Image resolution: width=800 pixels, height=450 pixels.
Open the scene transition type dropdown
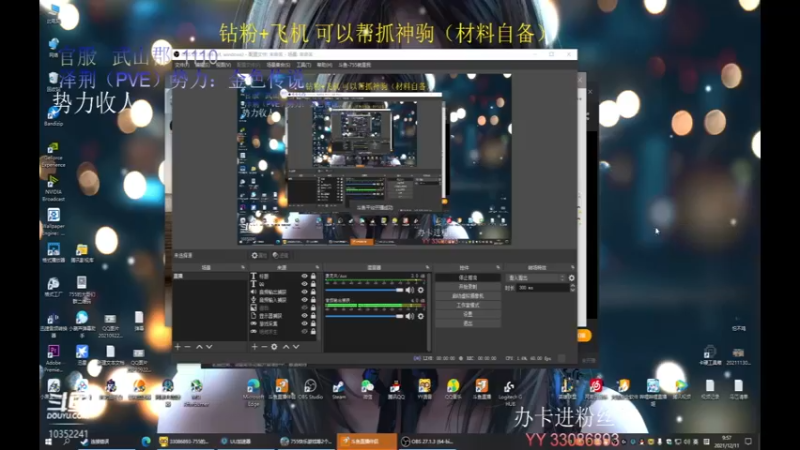[536, 278]
